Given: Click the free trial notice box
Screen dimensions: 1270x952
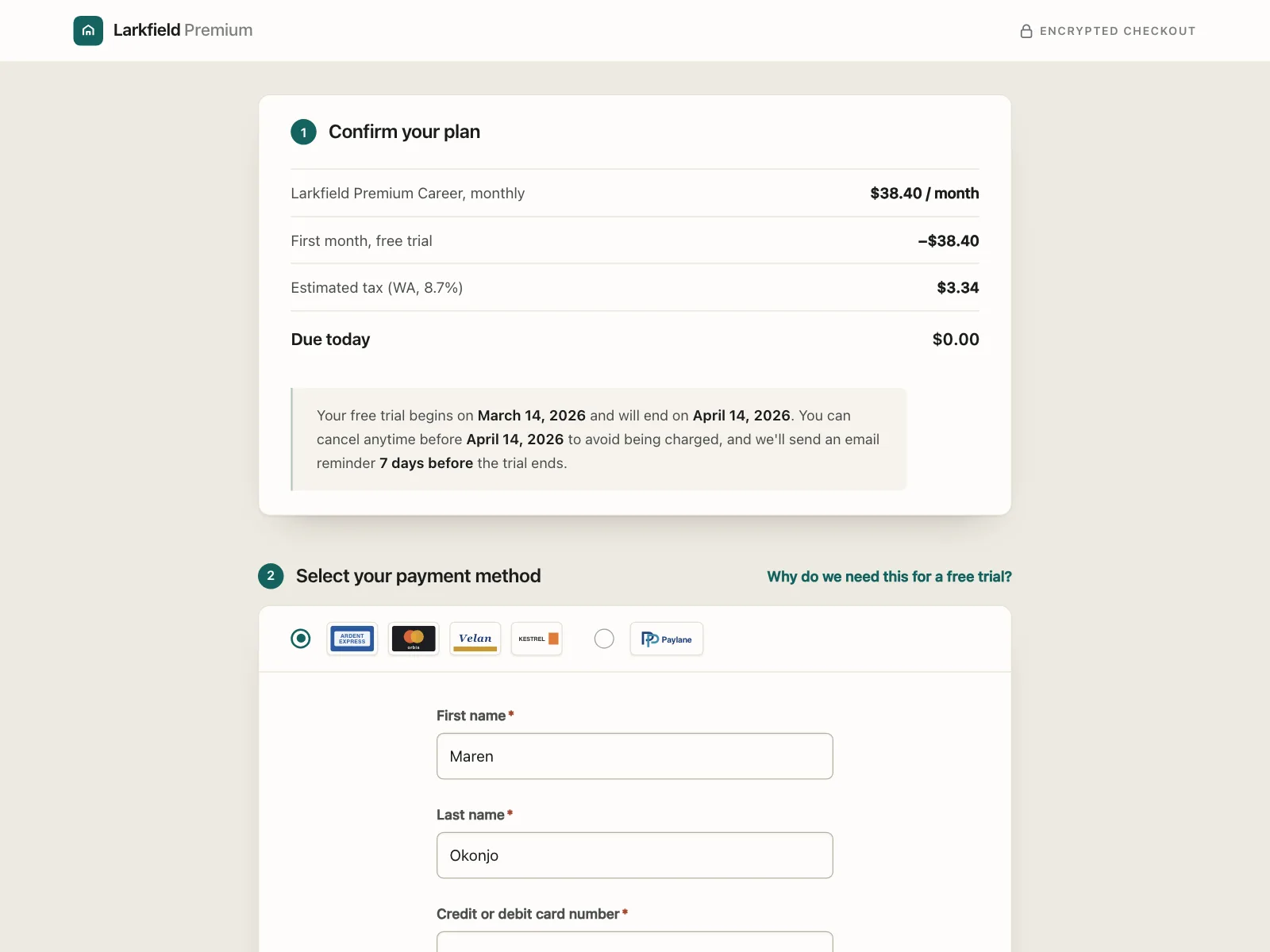Looking at the screenshot, I should click(x=598, y=440).
